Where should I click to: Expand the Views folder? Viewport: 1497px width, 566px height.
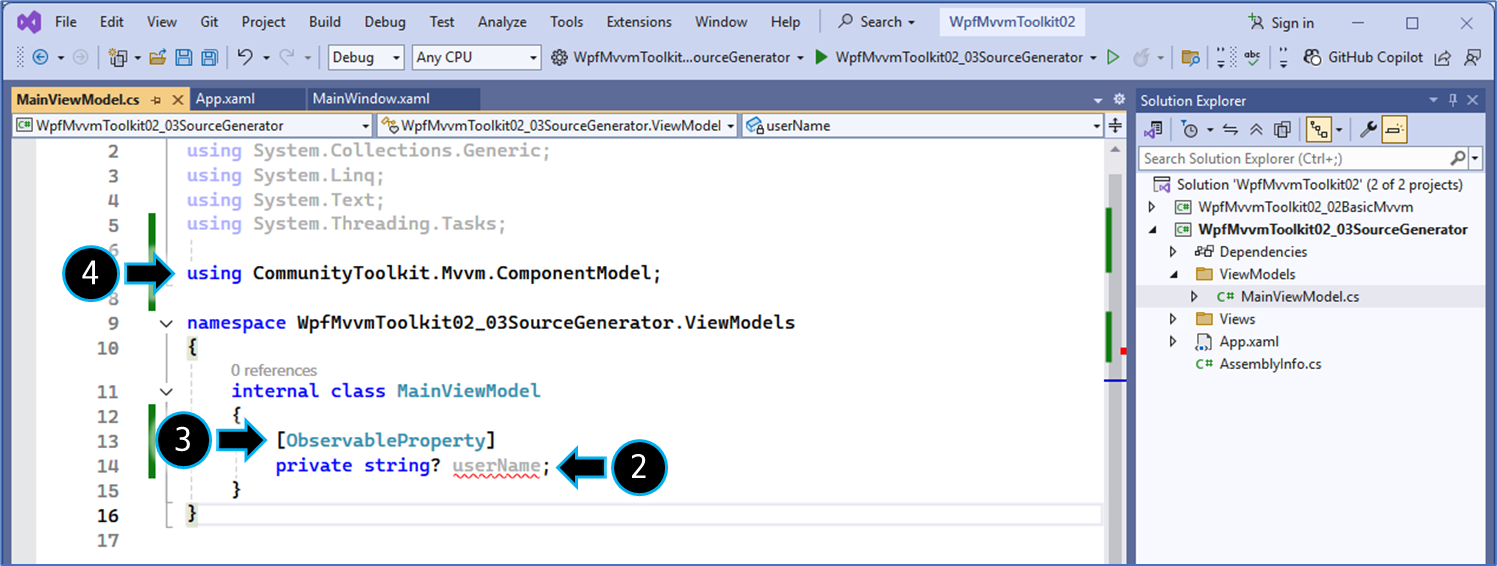pyautogui.click(x=1174, y=319)
